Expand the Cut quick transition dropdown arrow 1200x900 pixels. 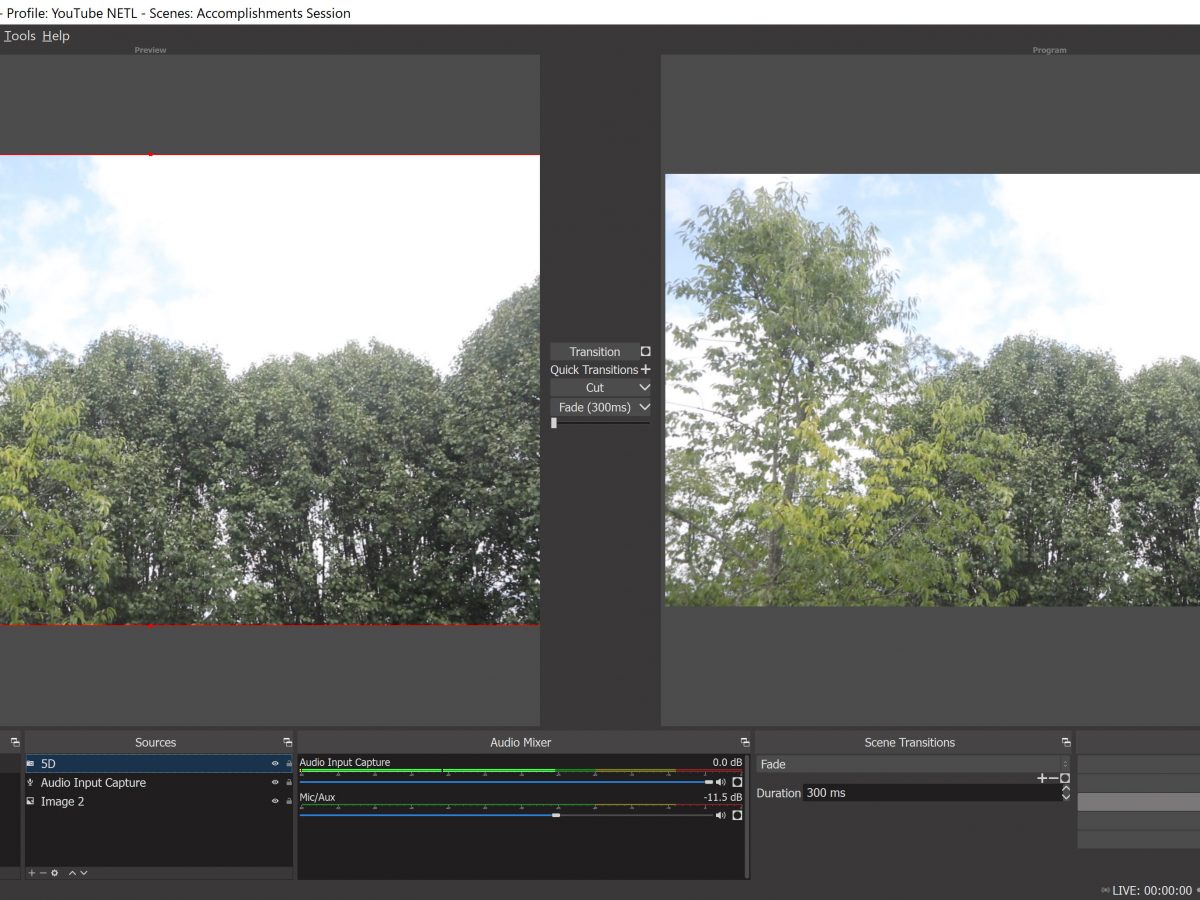coord(644,388)
